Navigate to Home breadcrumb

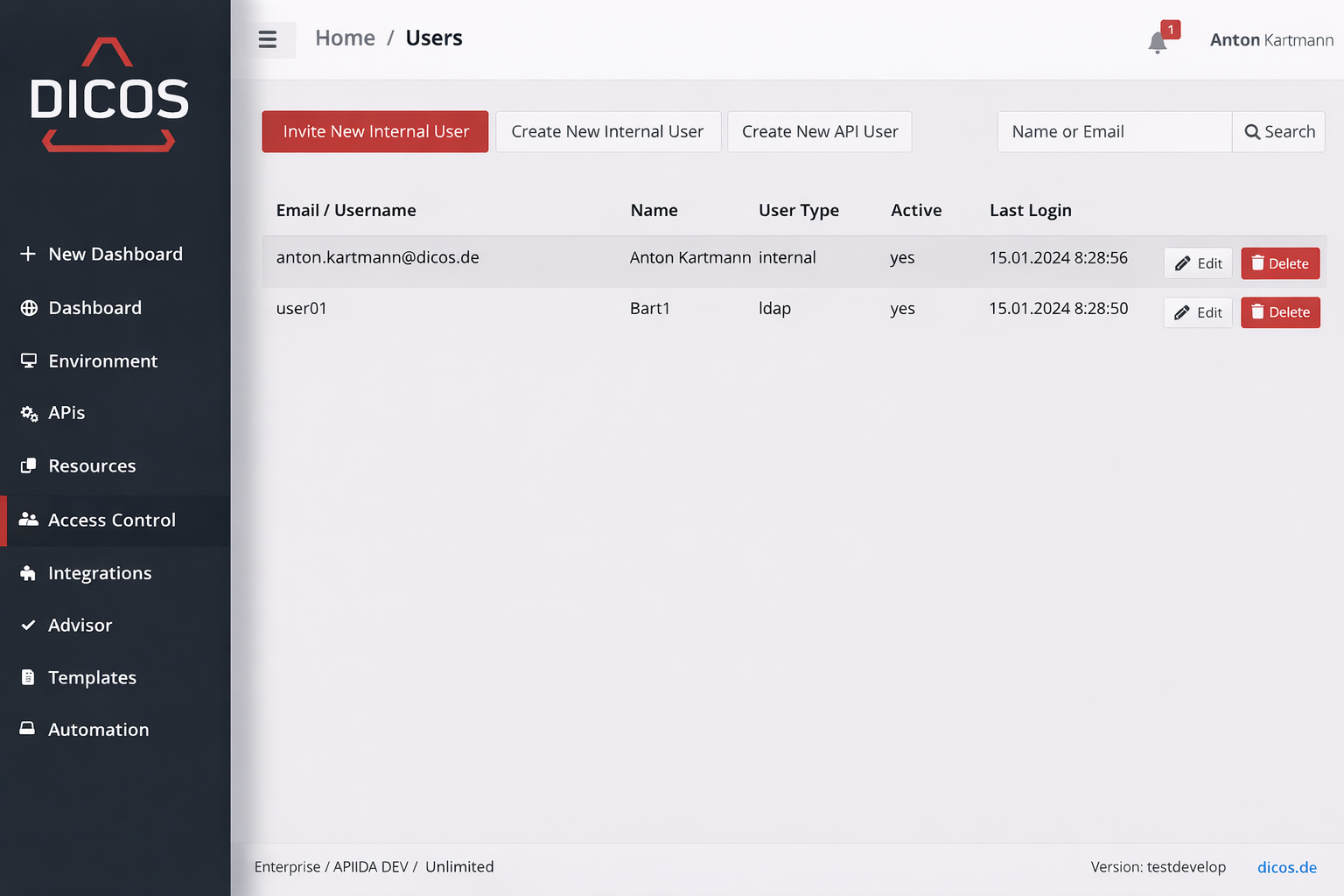coord(345,38)
